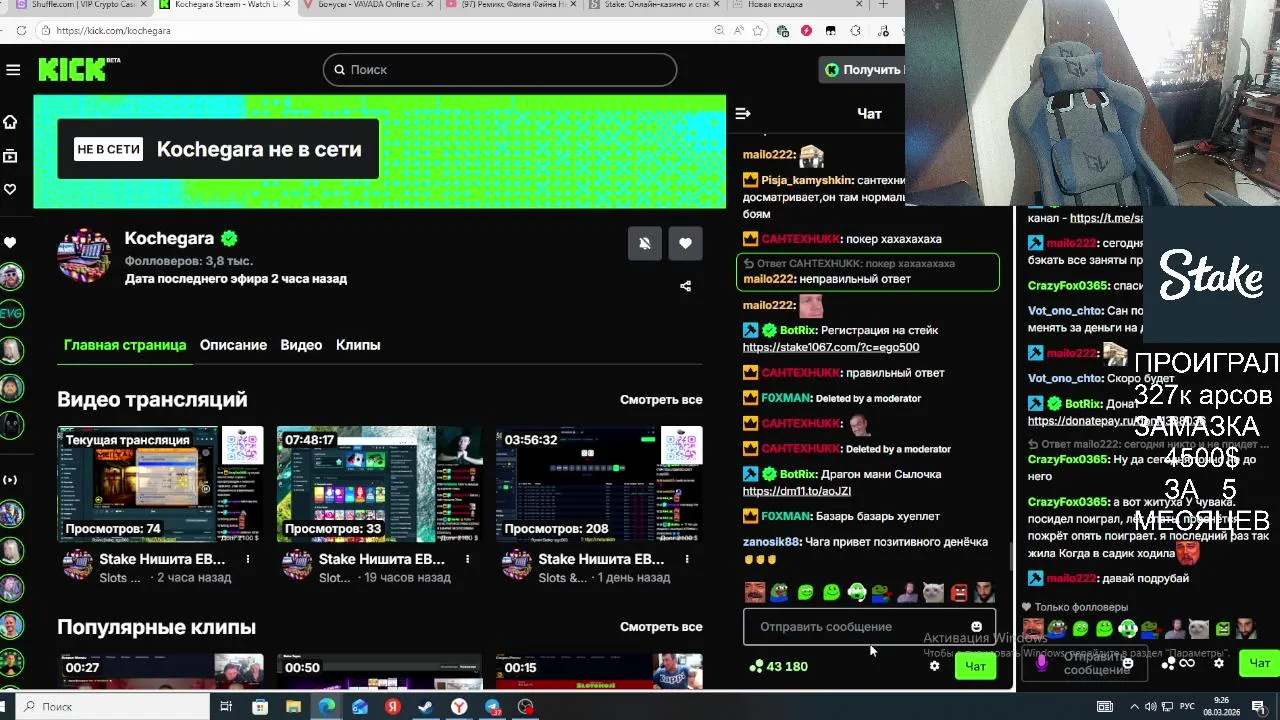Play the 00:50 popular clip
Screen dimensions: 1280x720
point(380,672)
